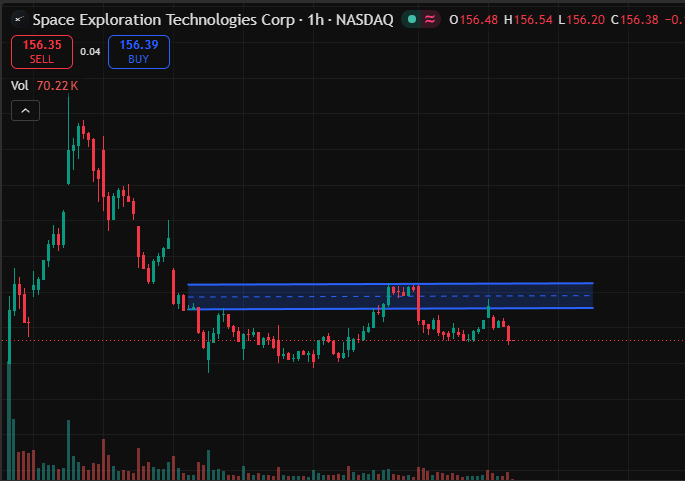Click the Space Exploration Technologies symbol logo
Screen dimensions: 685x481
click(19, 20)
